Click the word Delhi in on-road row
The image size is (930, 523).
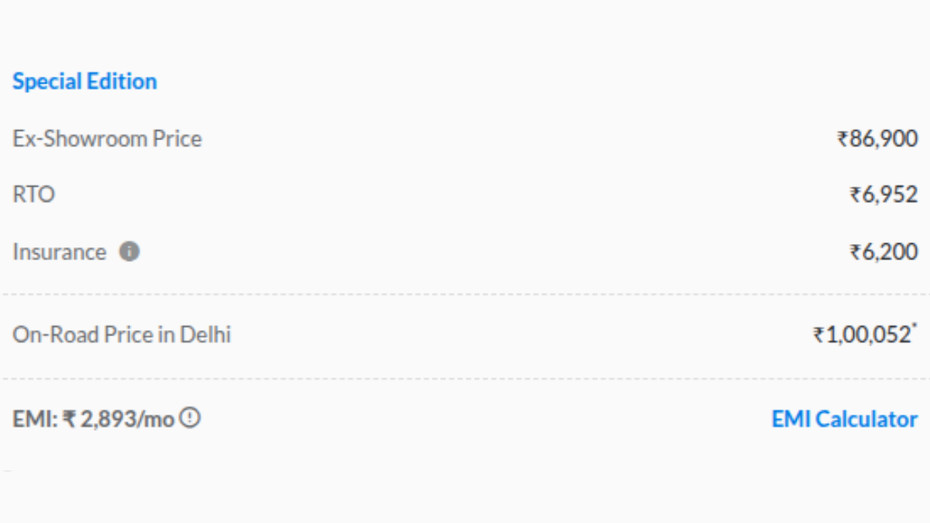(205, 334)
